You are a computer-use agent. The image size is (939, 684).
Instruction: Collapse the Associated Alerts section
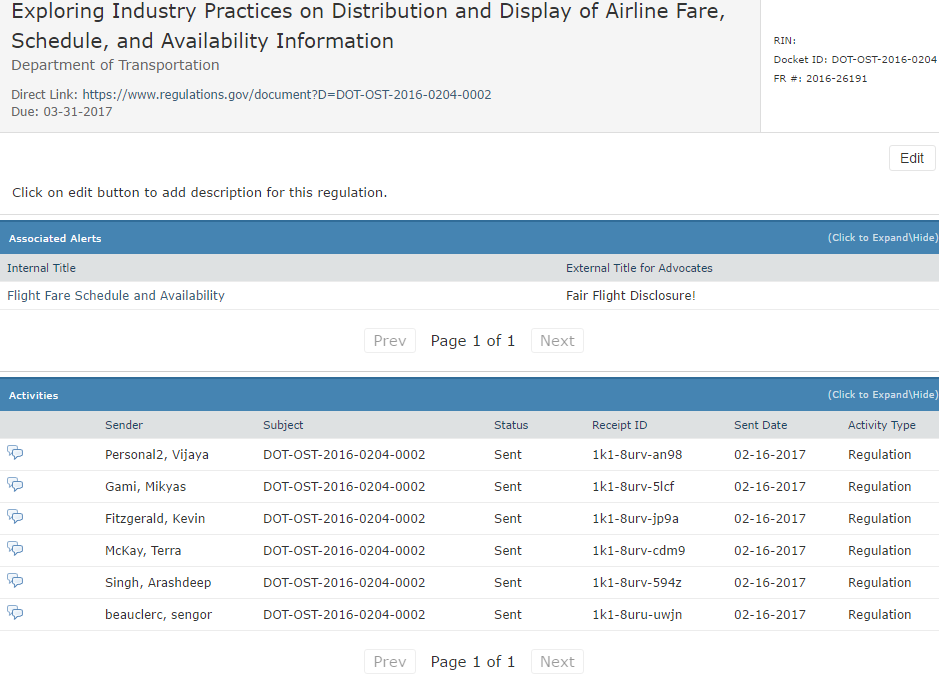pyautogui.click(x=883, y=238)
